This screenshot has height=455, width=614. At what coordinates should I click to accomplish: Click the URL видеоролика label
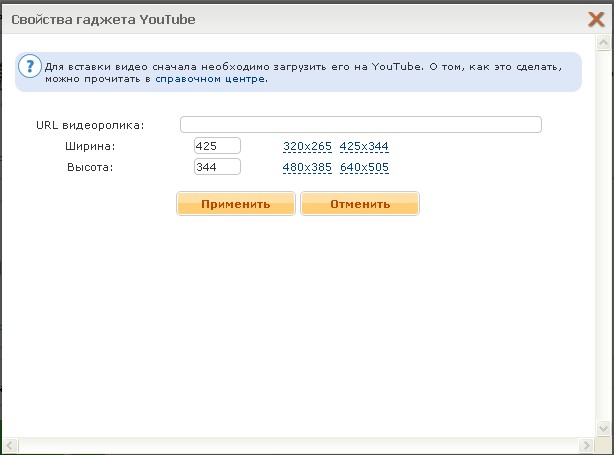click(89, 125)
